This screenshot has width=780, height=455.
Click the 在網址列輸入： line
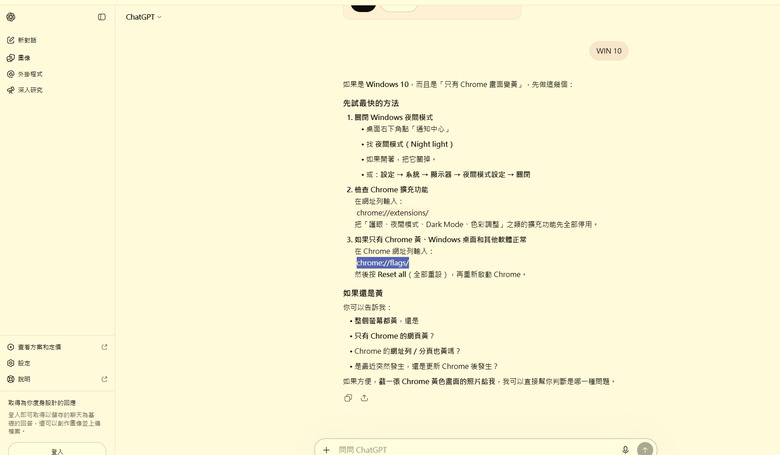coord(379,201)
